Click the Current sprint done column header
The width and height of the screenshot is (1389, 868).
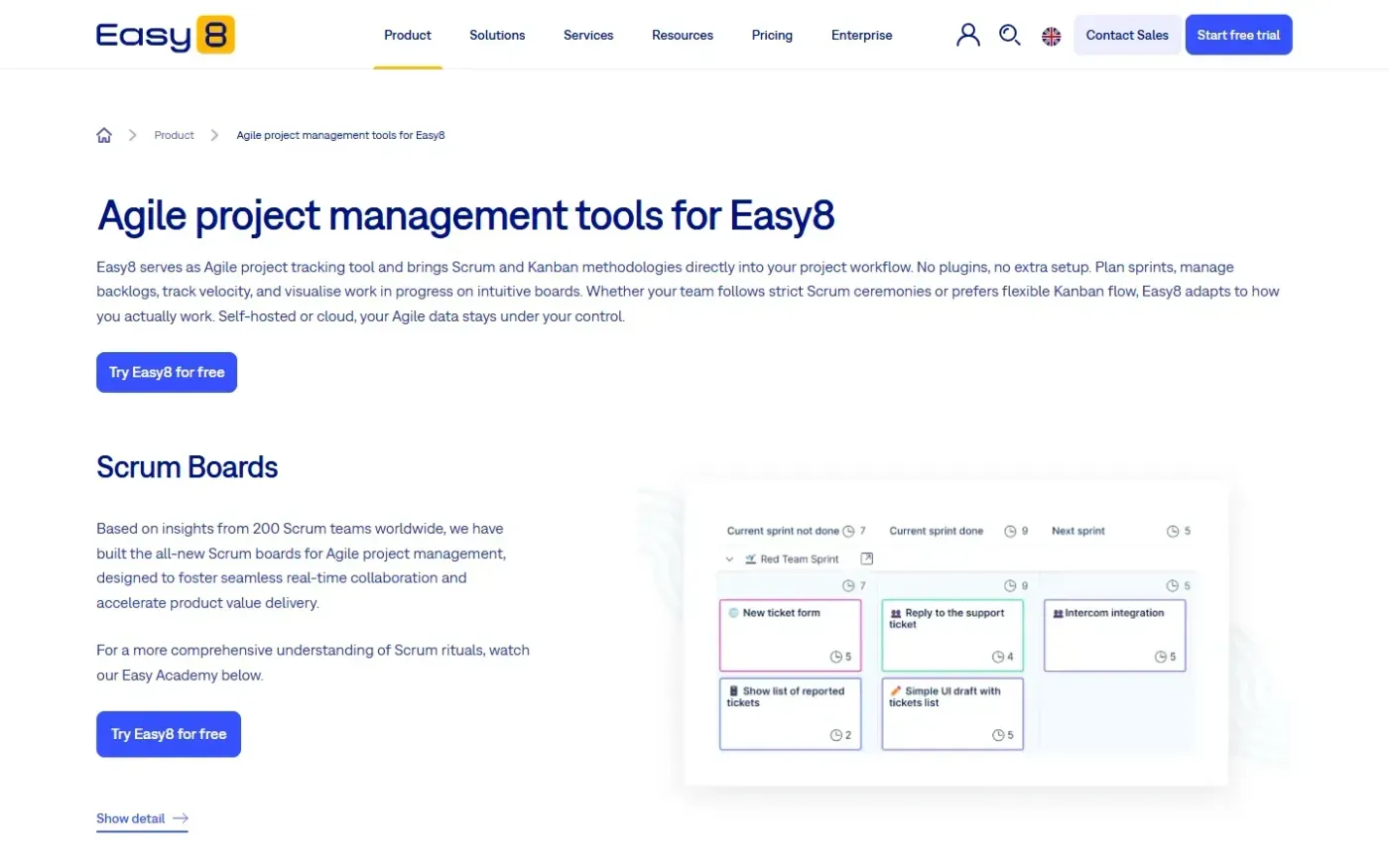click(x=937, y=532)
